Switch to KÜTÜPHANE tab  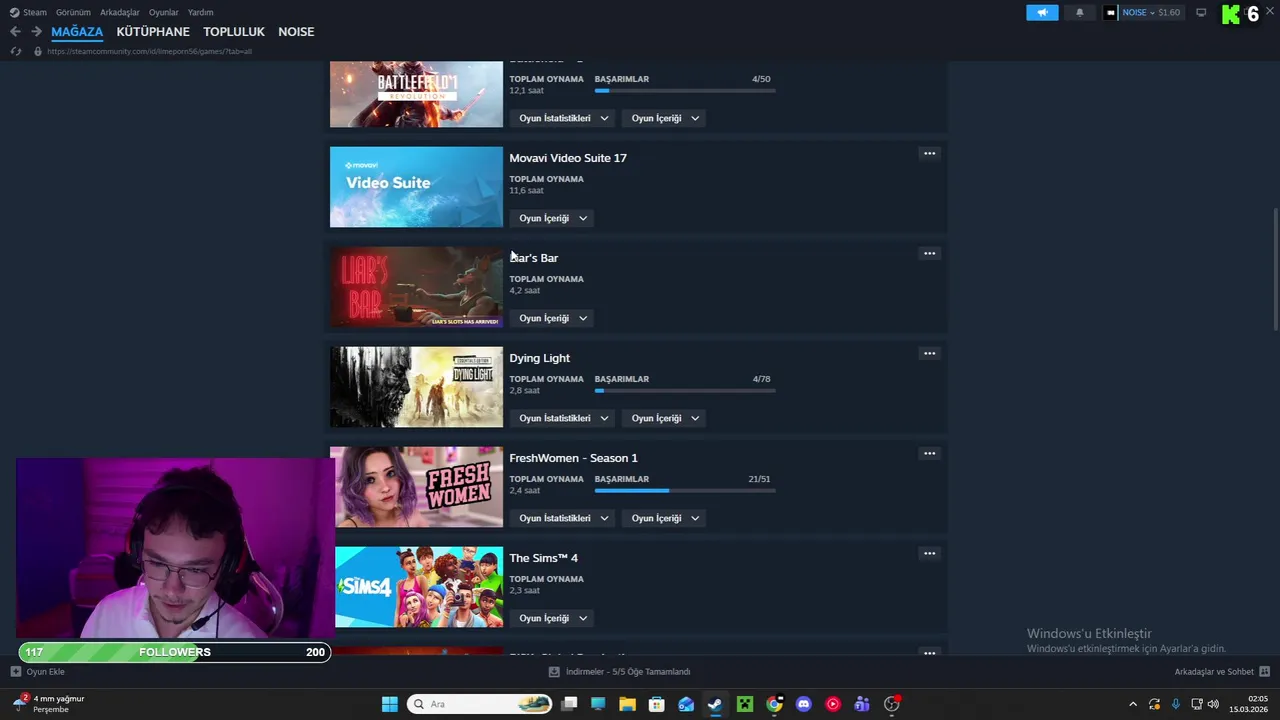(x=153, y=32)
